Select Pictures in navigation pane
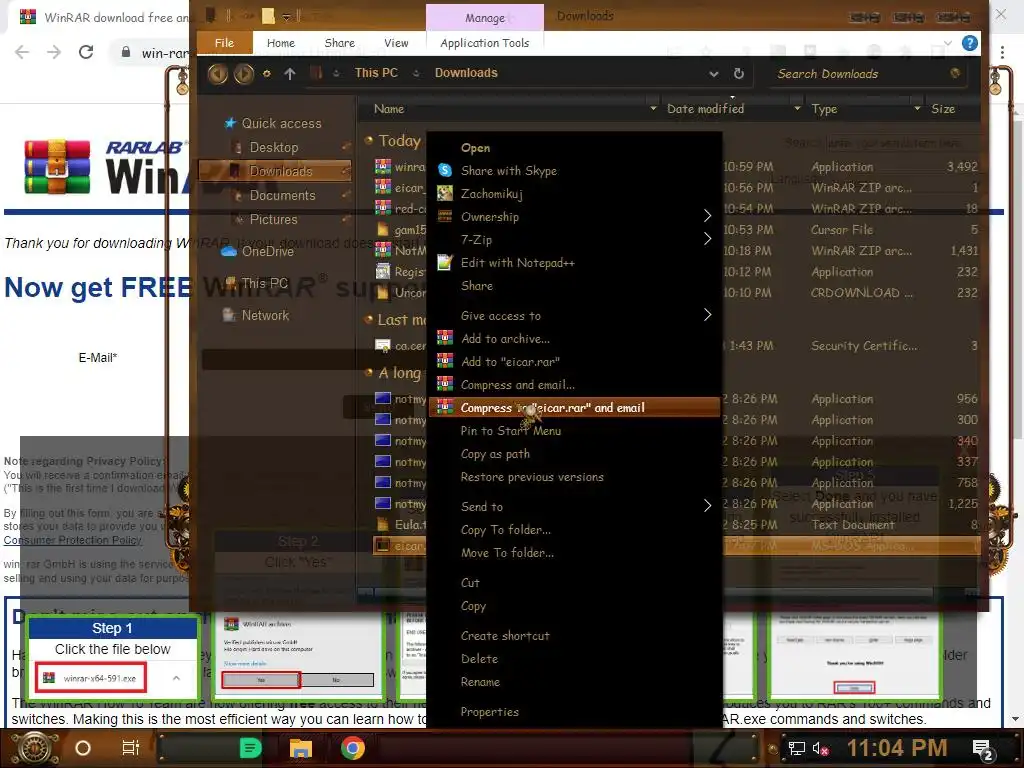 click(x=274, y=219)
